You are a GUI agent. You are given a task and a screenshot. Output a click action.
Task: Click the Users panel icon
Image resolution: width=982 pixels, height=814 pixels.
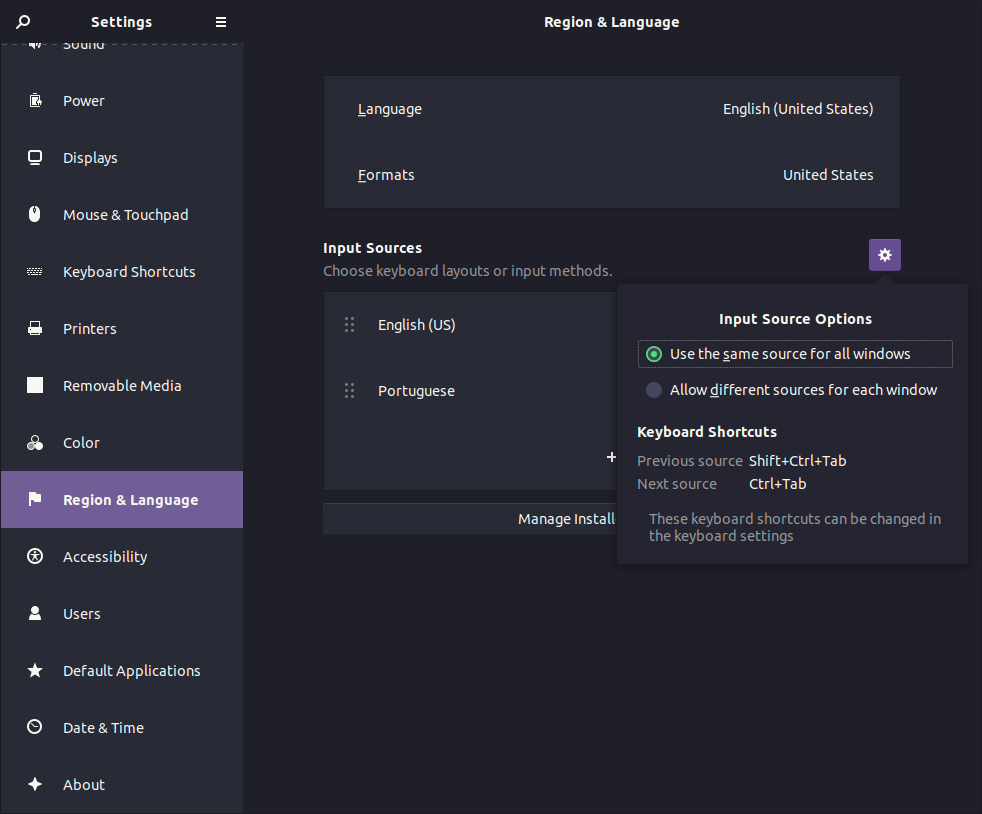34,613
